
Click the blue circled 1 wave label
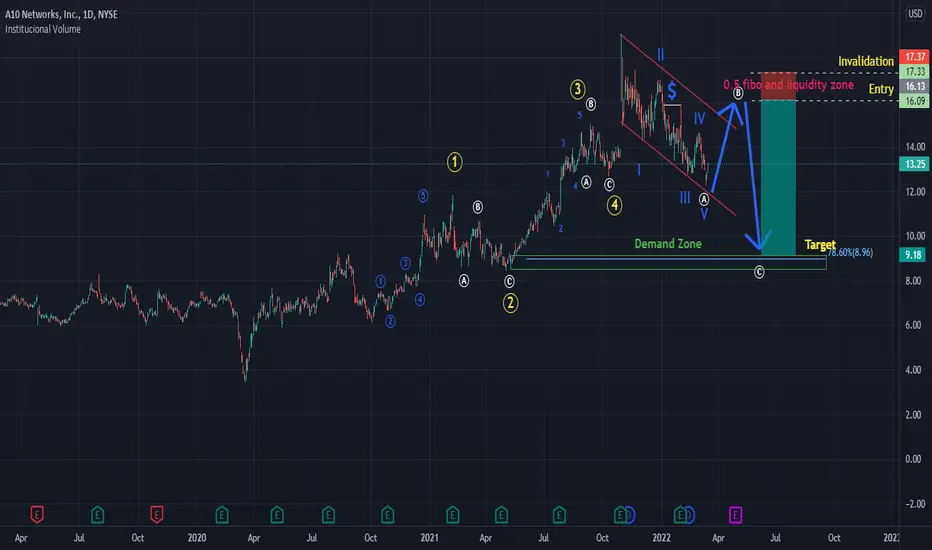tap(380, 281)
